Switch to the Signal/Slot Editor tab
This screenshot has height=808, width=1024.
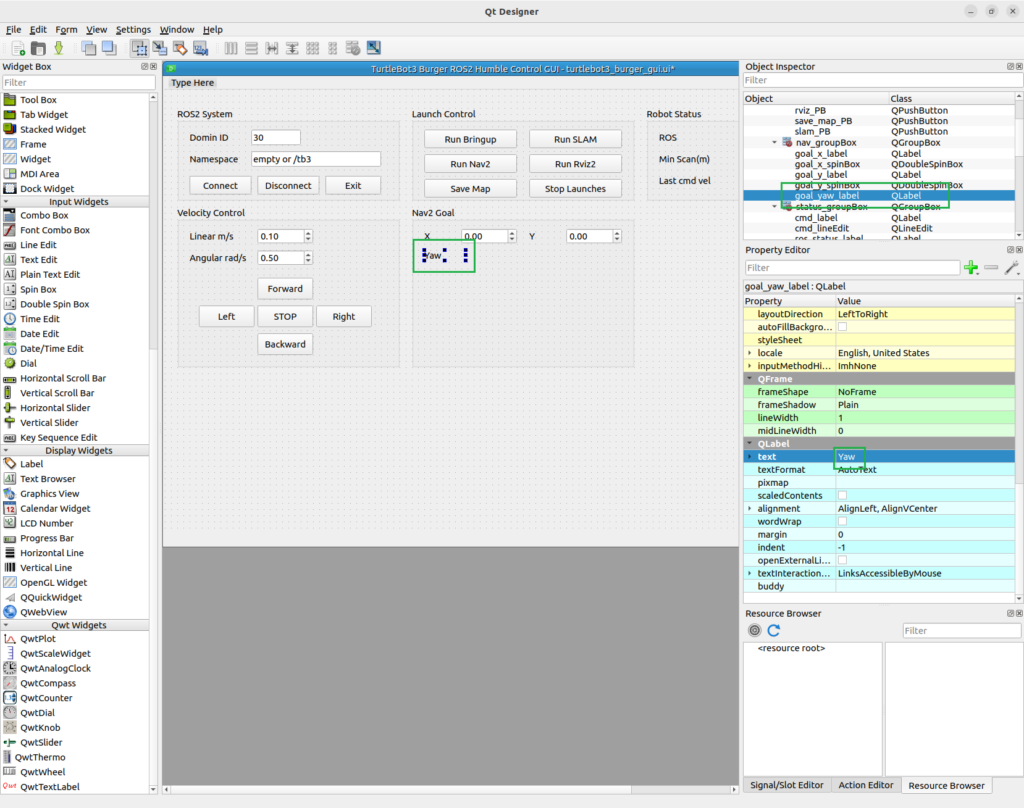[x=786, y=785]
